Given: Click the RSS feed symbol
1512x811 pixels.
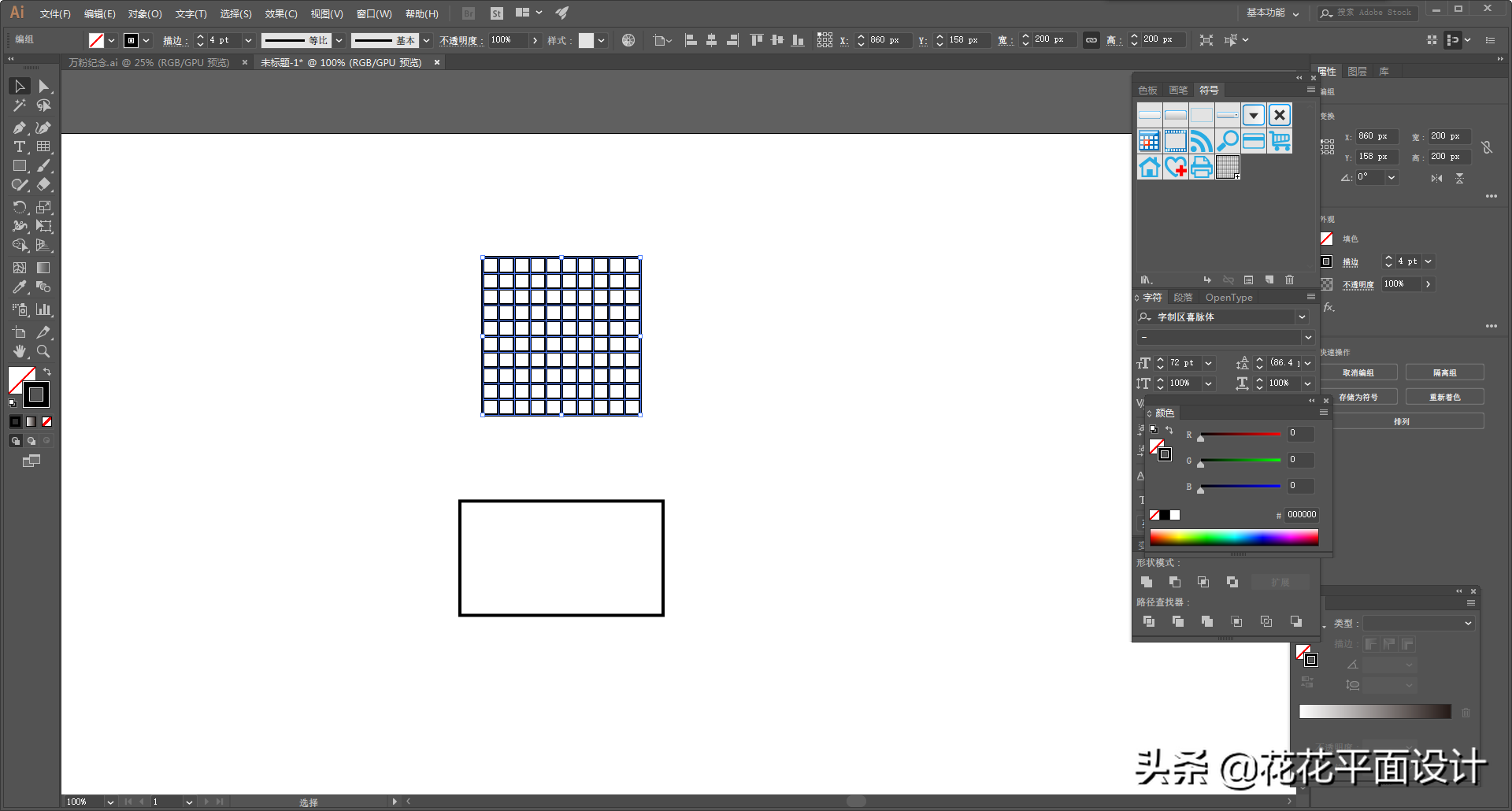Looking at the screenshot, I should coord(1202,141).
